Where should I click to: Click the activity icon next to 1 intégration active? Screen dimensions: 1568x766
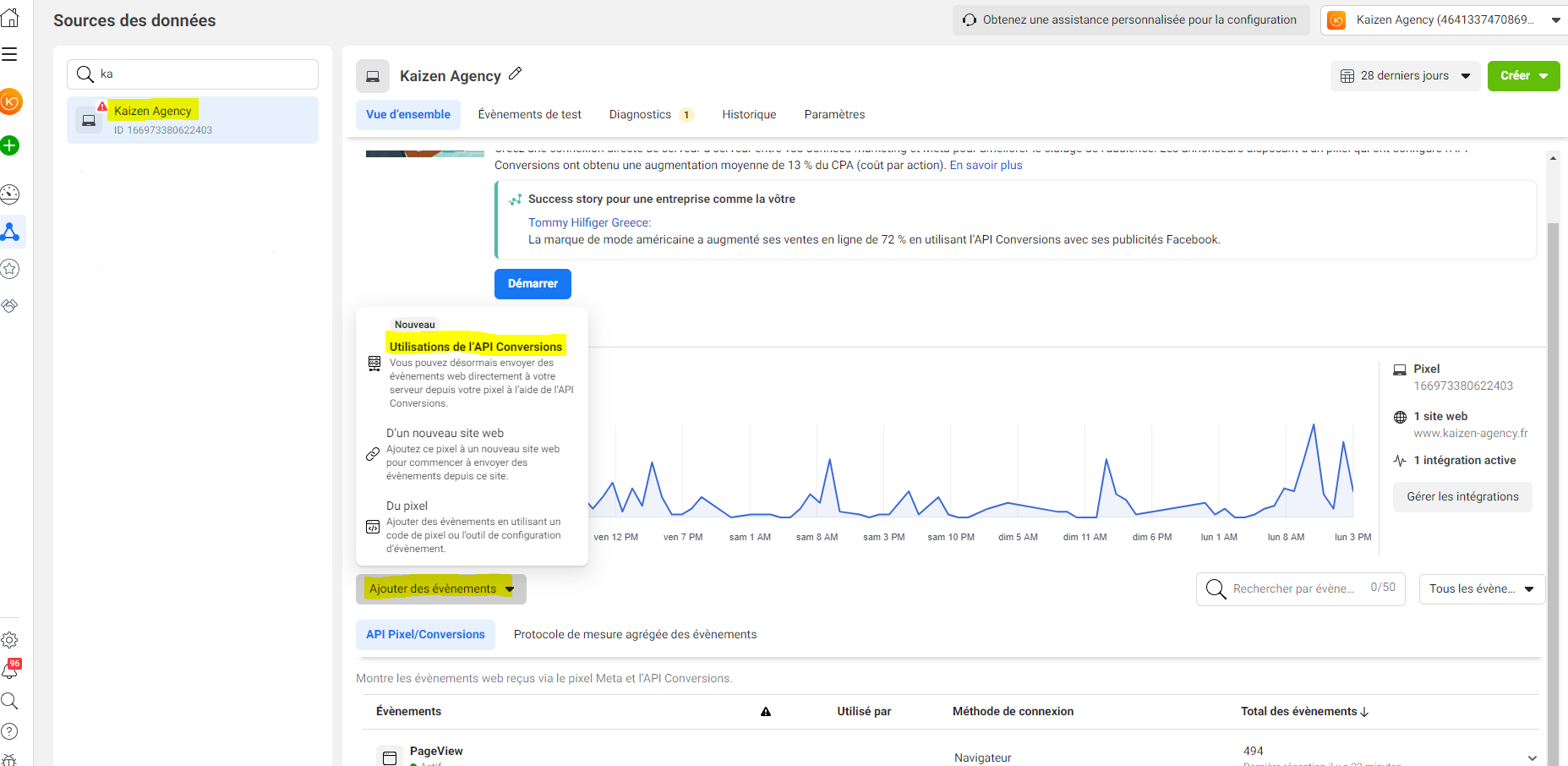click(1400, 461)
